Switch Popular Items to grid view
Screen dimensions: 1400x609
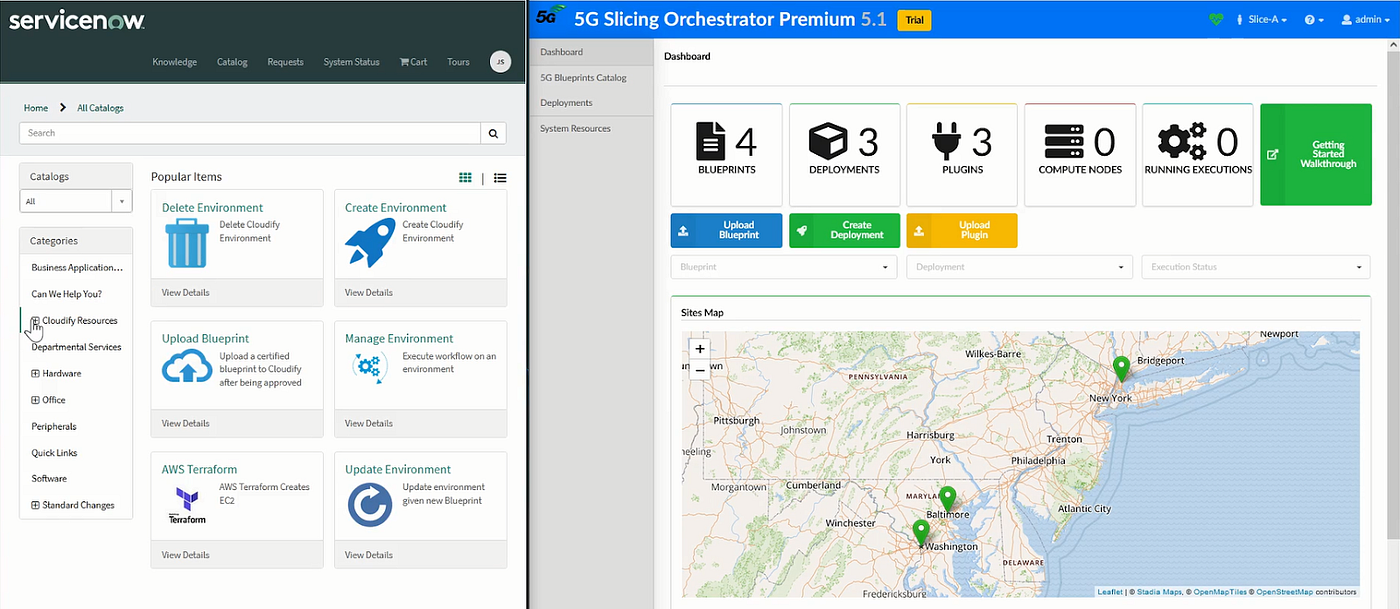[x=465, y=177]
